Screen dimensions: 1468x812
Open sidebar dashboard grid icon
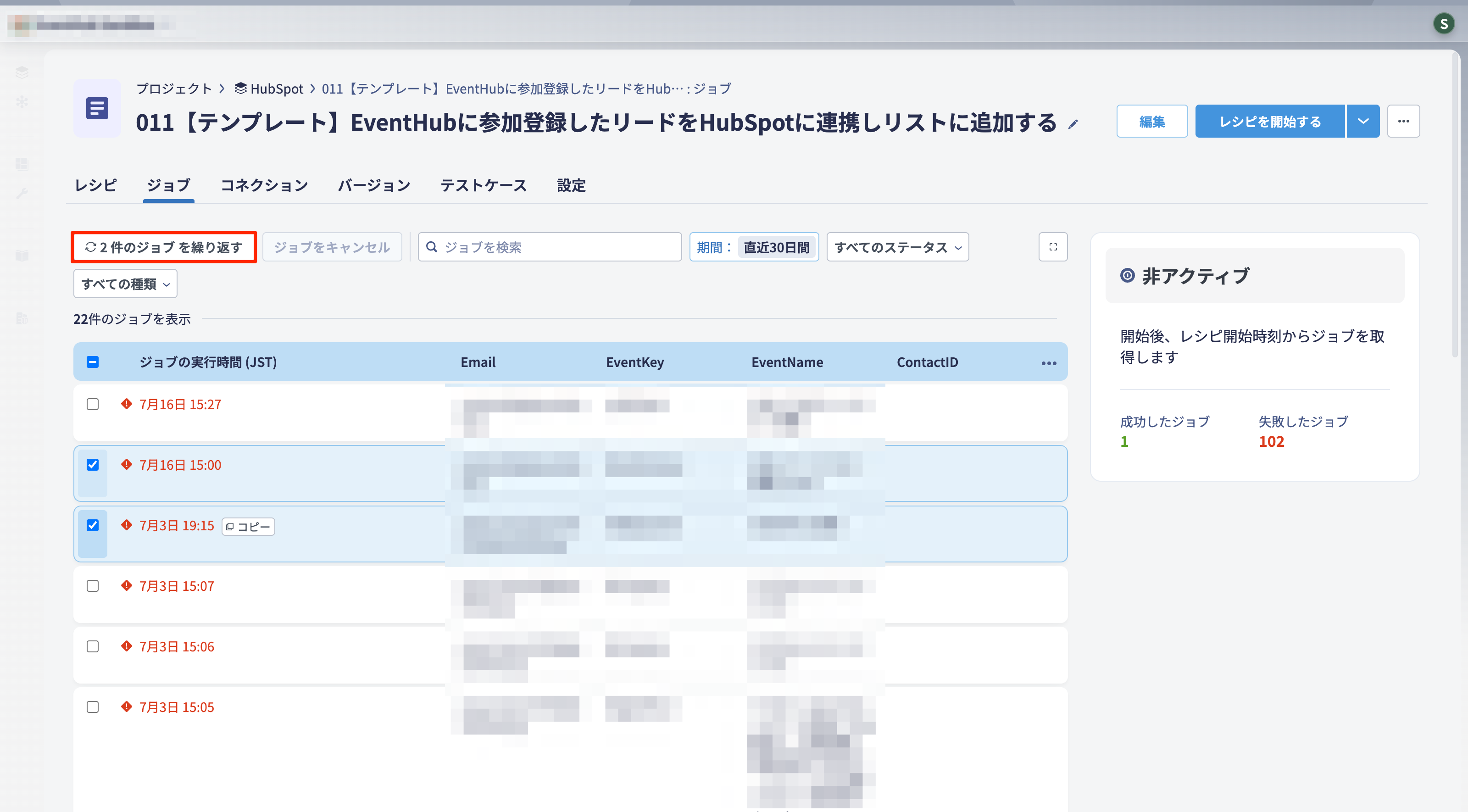click(22, 163)
